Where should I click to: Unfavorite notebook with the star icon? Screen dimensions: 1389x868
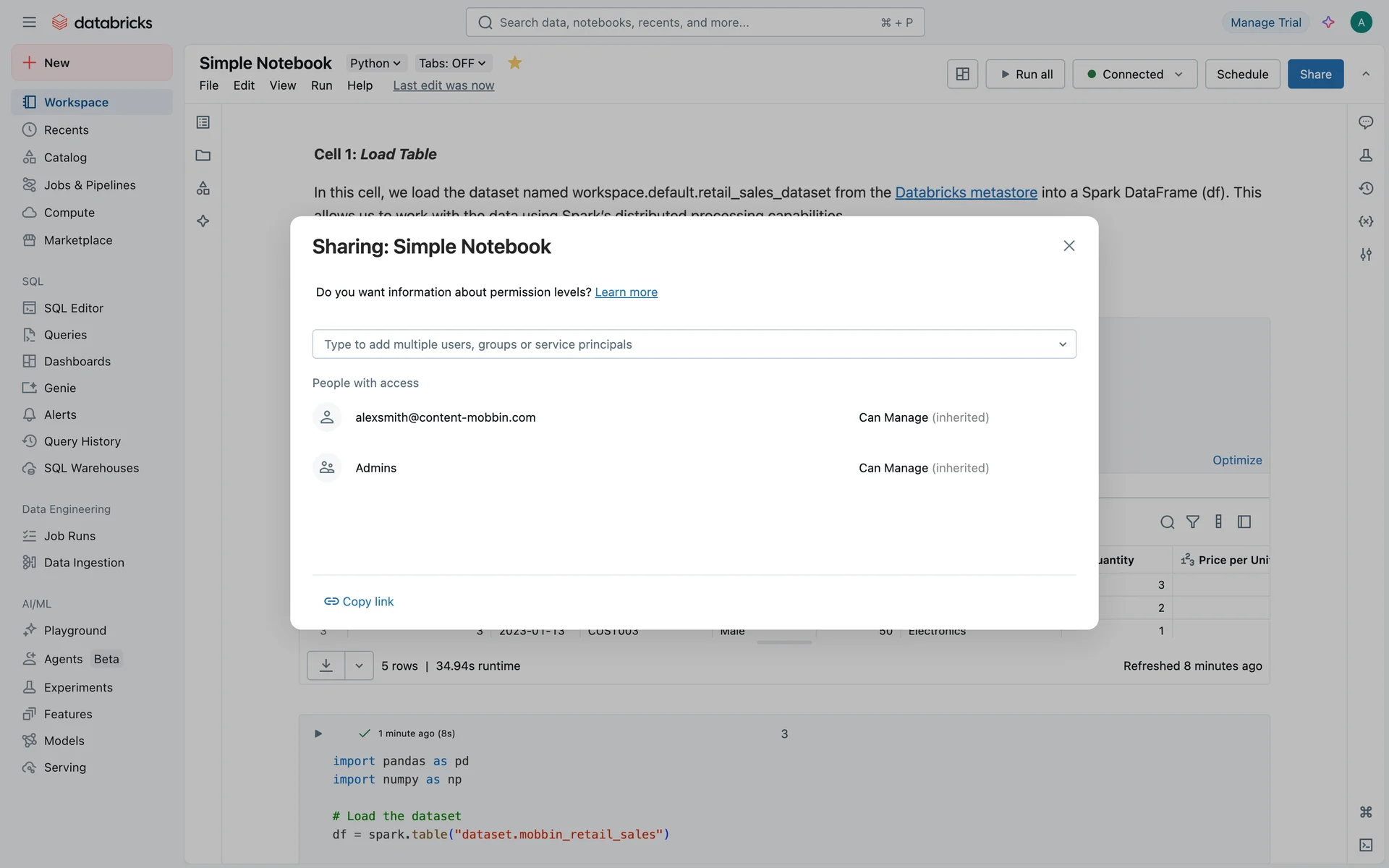[514, 63]
